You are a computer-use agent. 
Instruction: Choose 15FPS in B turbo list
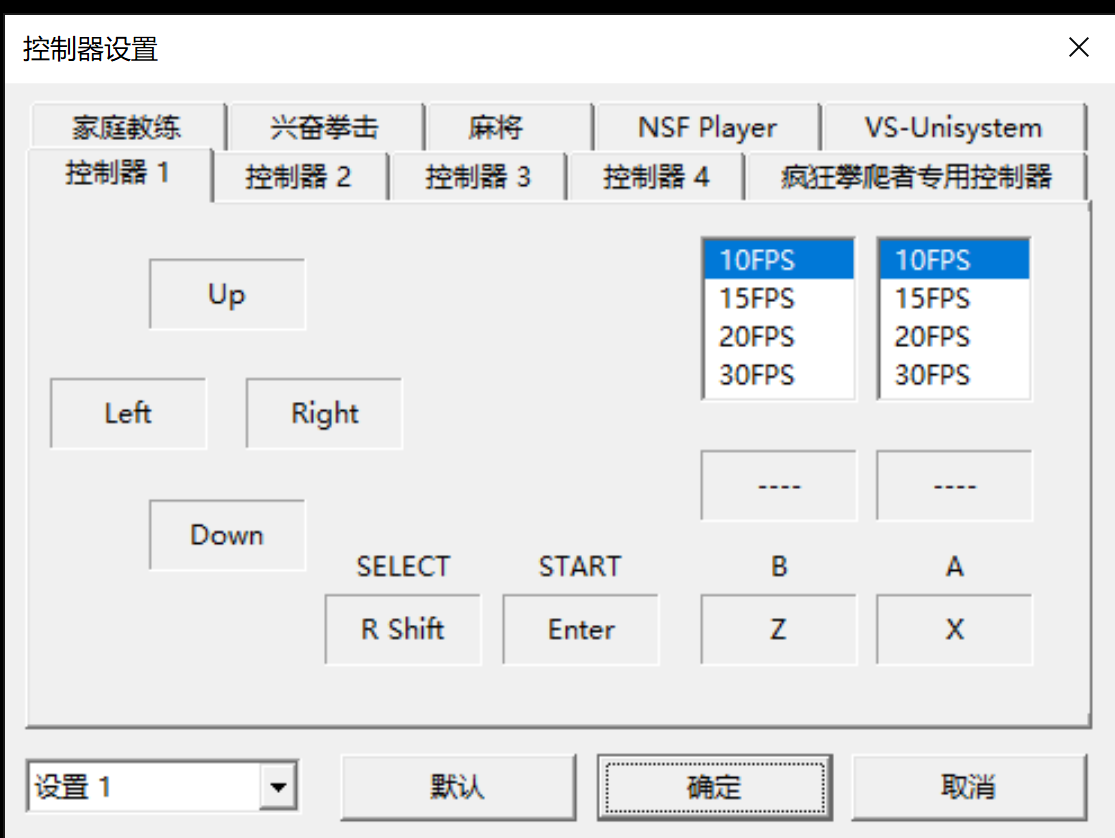(x=779, y=299)
